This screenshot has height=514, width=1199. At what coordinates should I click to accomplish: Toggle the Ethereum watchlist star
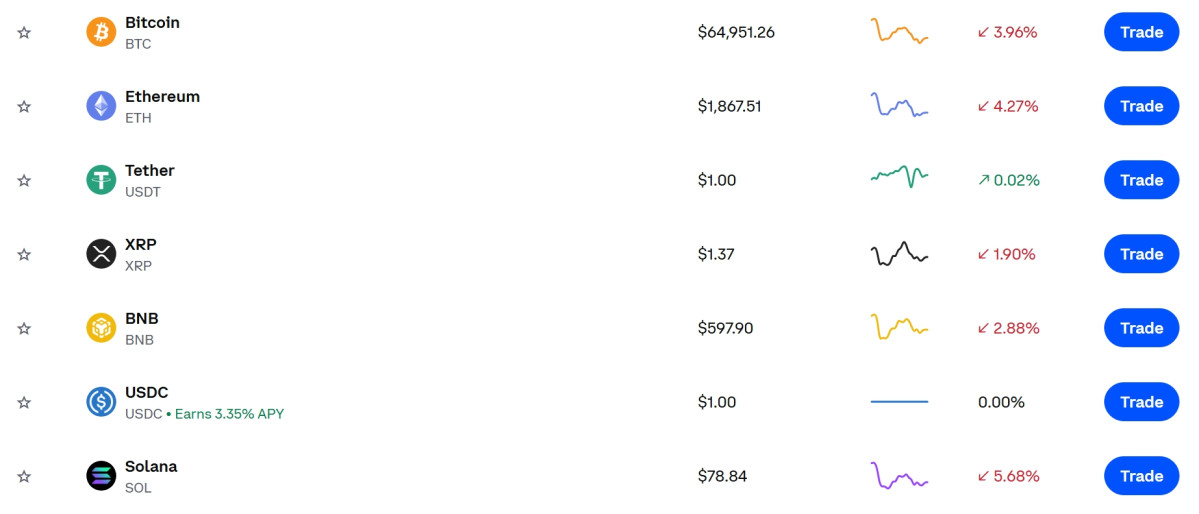click(x=24, y=107)
